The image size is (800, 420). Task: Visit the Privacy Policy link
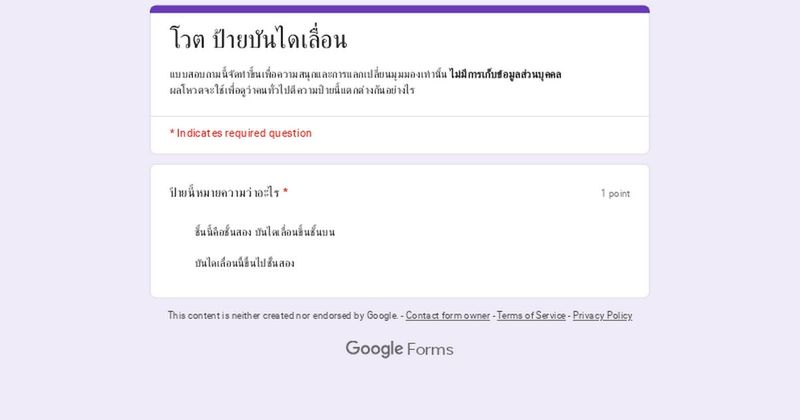(602, 315)
